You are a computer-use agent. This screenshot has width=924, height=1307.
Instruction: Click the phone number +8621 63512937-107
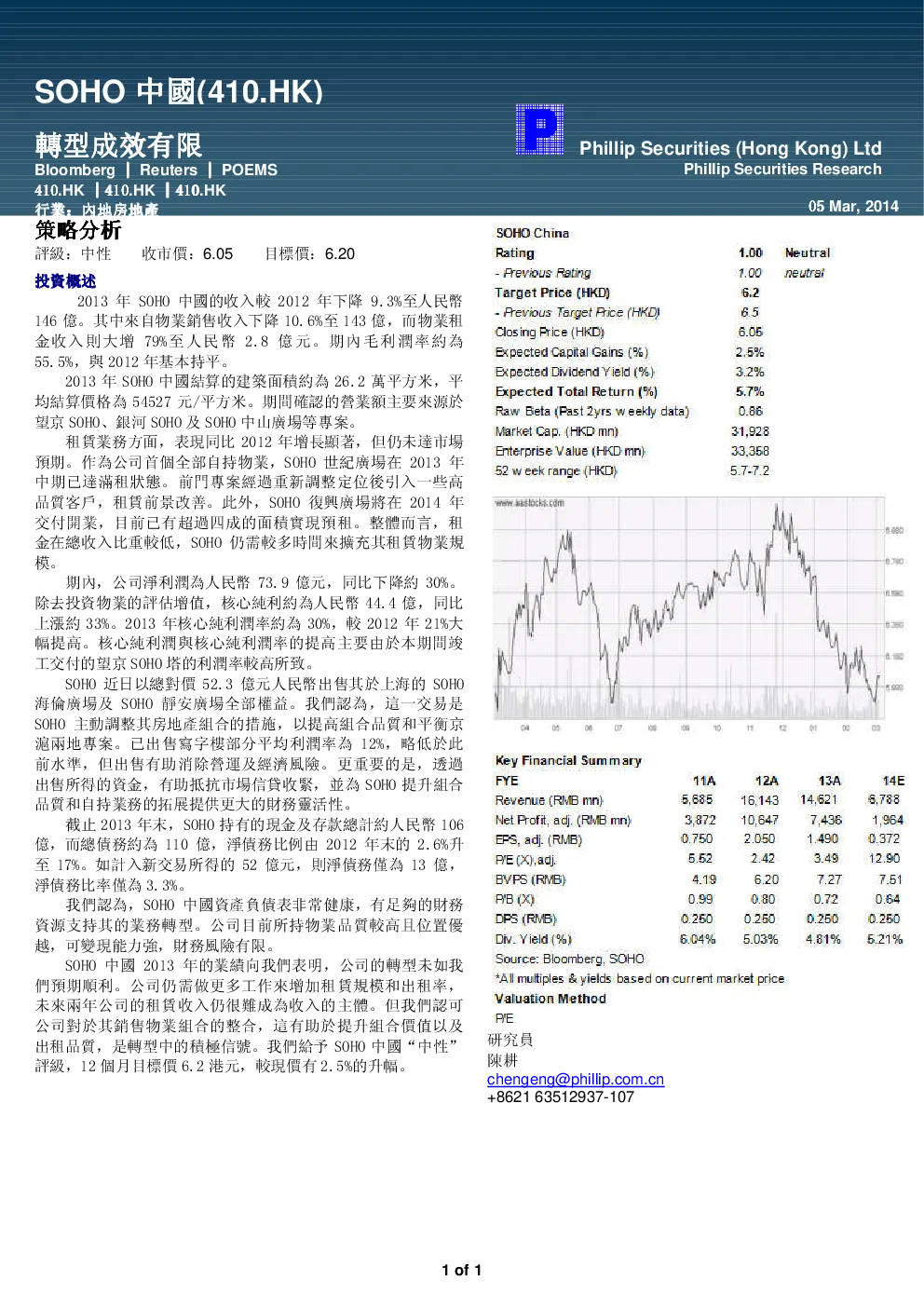point(561,1097)
